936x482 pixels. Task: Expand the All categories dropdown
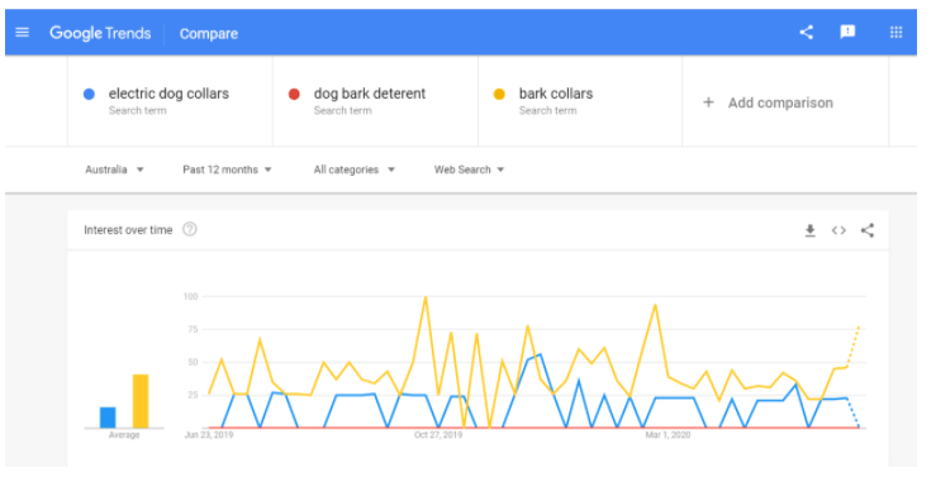click(x=354, y=170)
